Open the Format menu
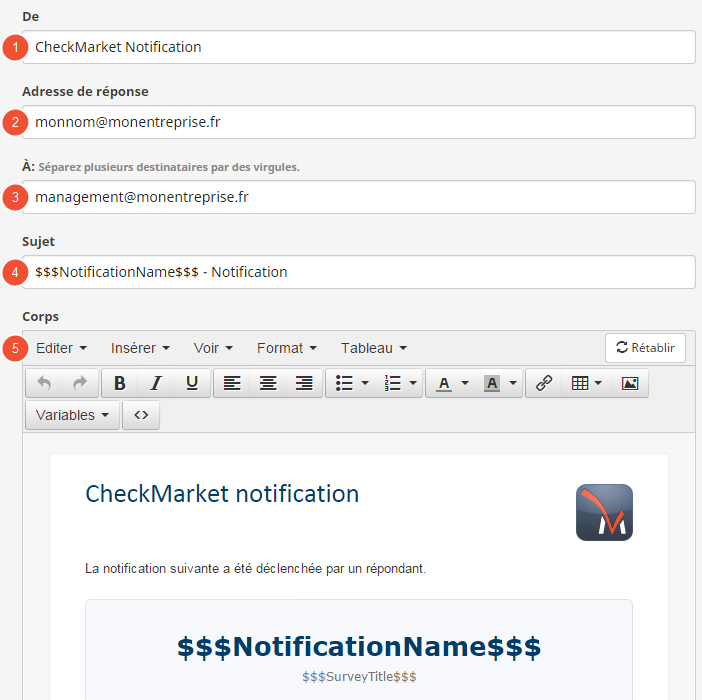This screenshot has height=700, width=702. pyautogui.click(x=287, y=348)
